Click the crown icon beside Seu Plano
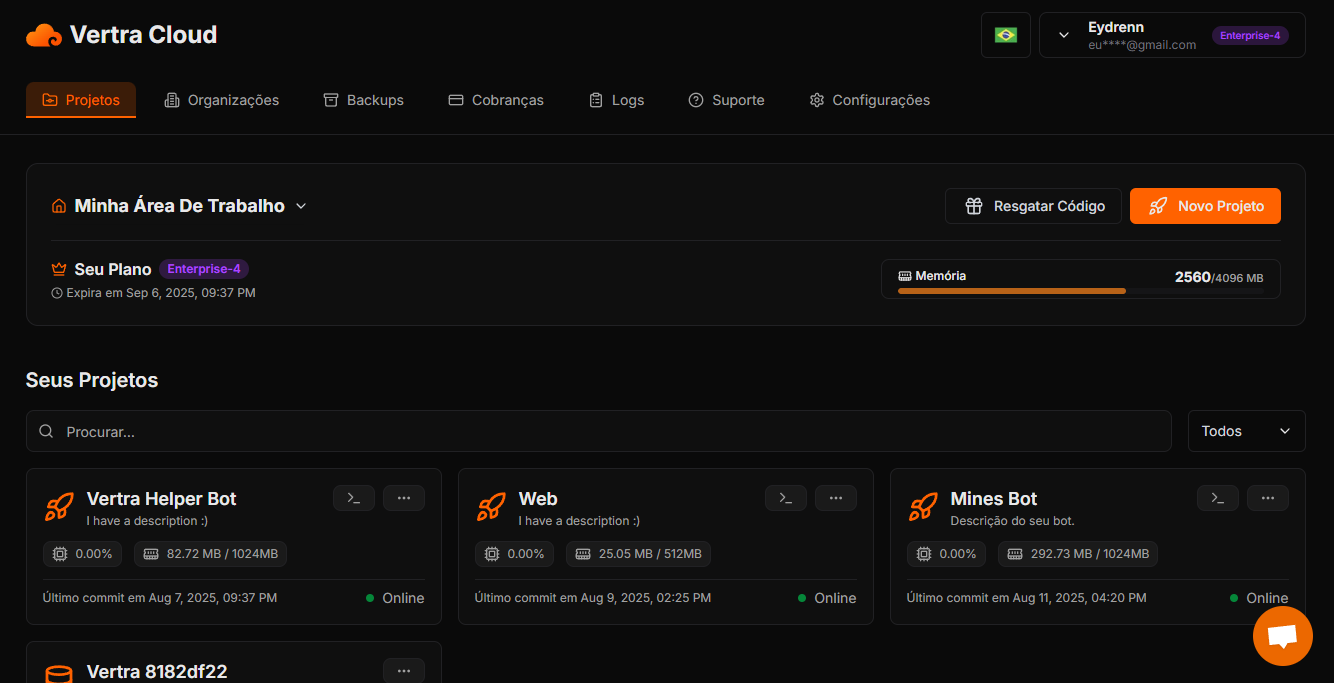The image size is (1334, 683). tap(57, 269)
